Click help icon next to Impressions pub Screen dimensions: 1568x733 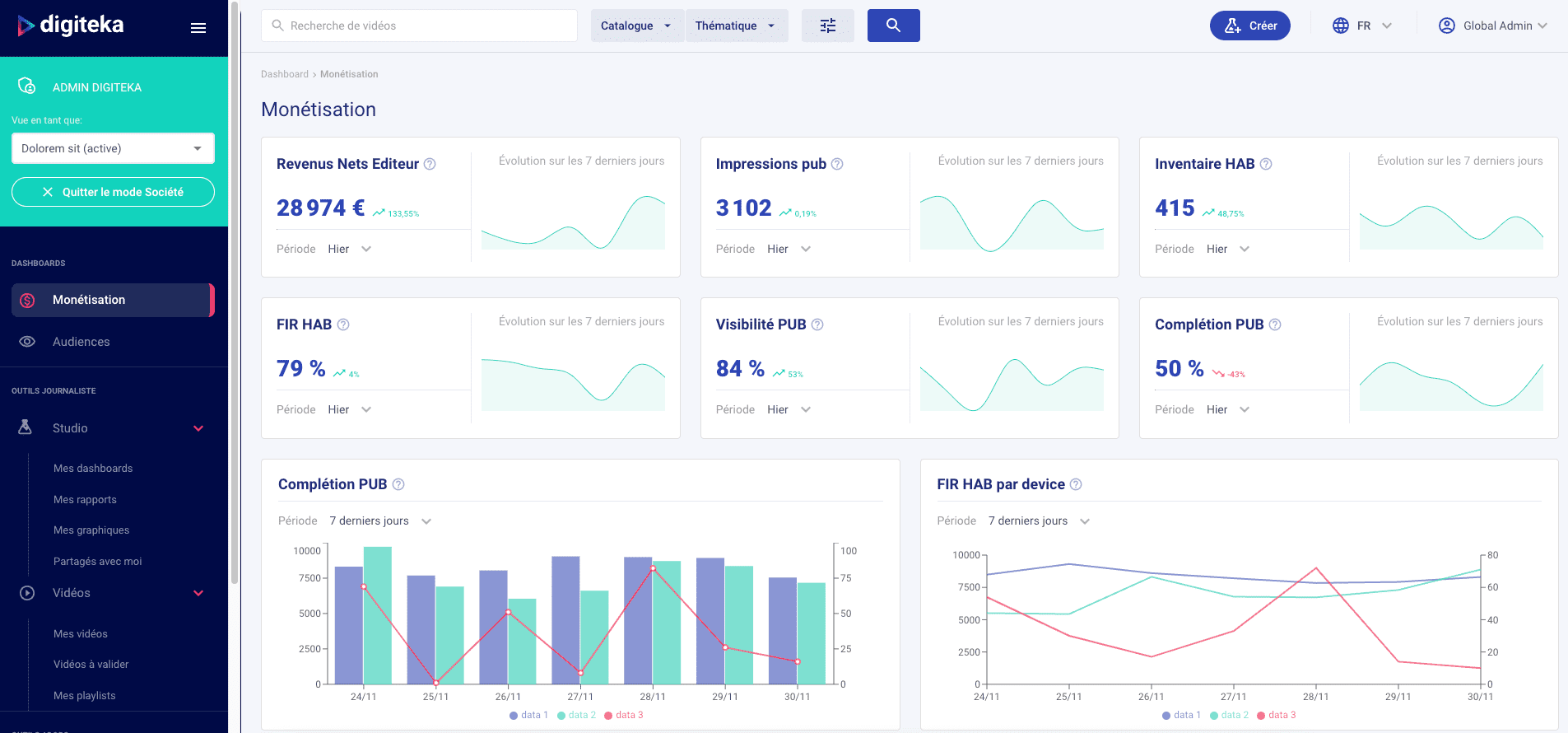837,164
